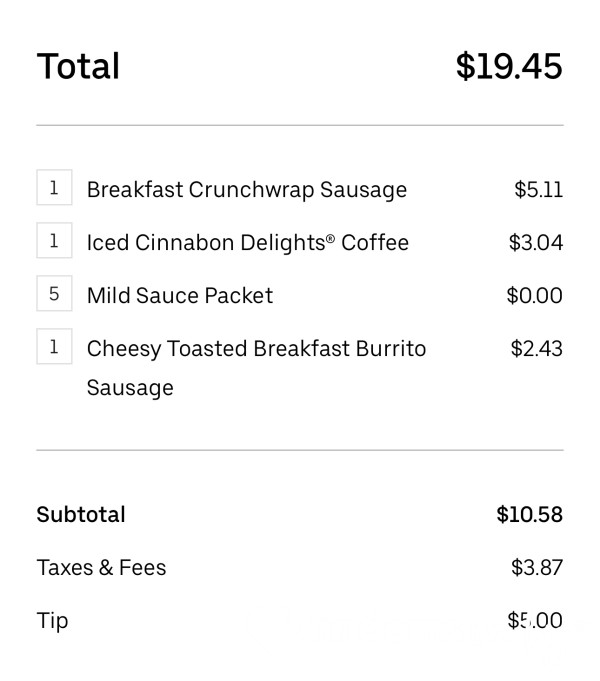Viewport: 600px width, 681px height.
Task: Click the quantity 5 box for Mild Sauce
Action: tap(54, 293)
